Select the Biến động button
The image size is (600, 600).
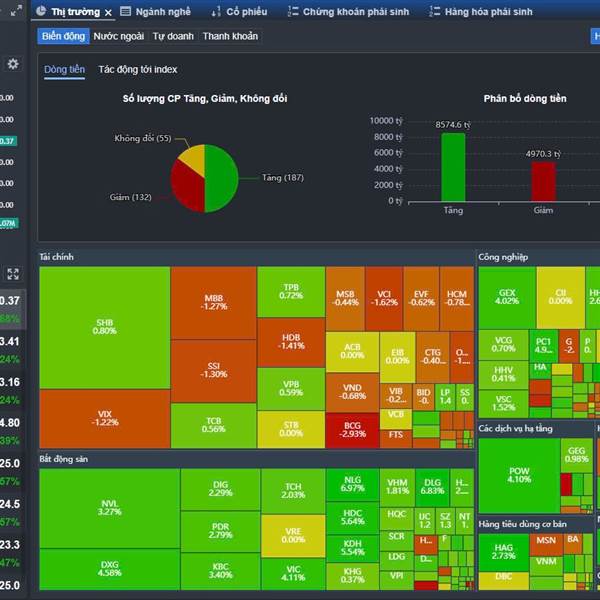click(64, 36)
